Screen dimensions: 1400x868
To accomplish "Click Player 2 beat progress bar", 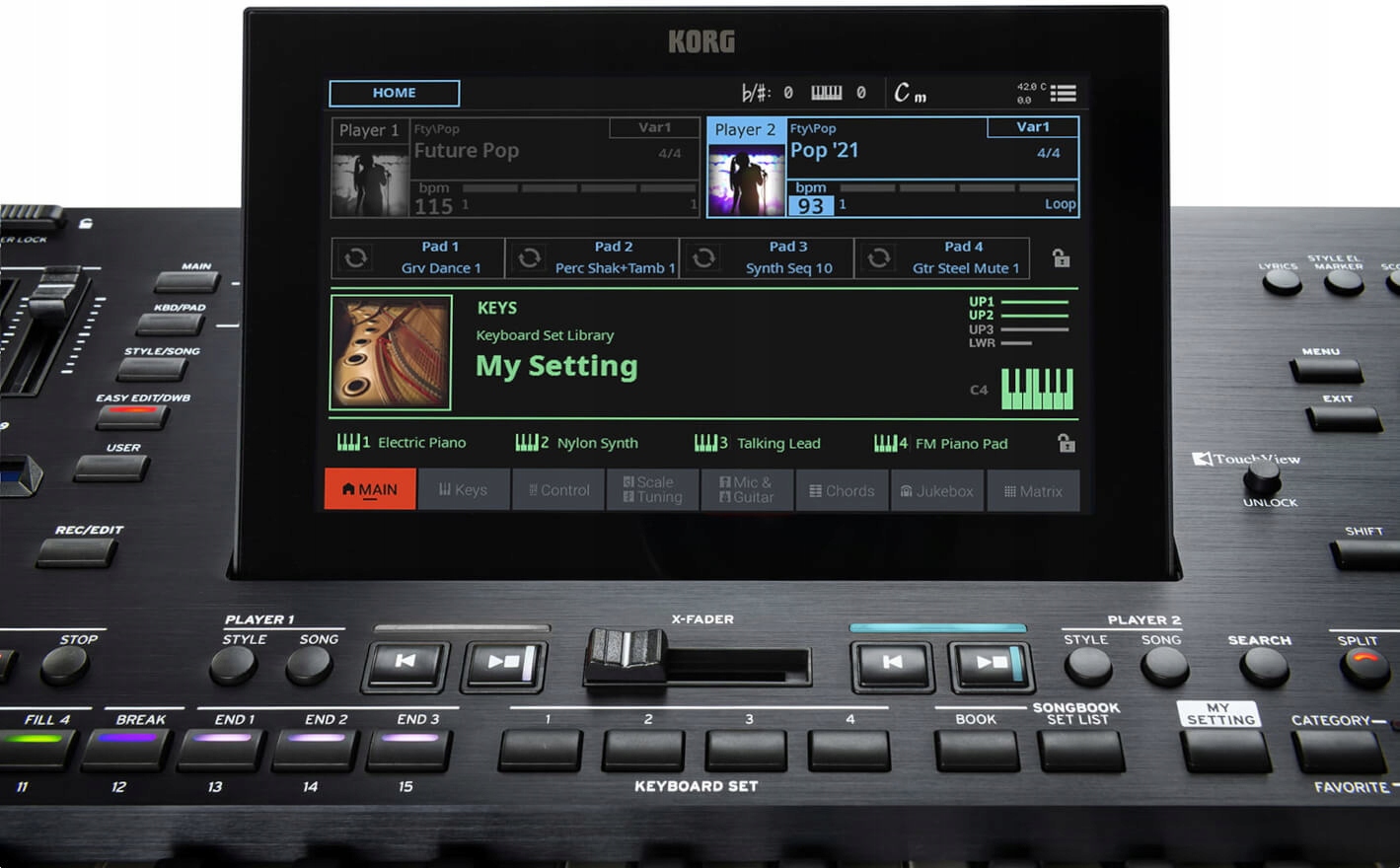I will (x=956, y=187).
